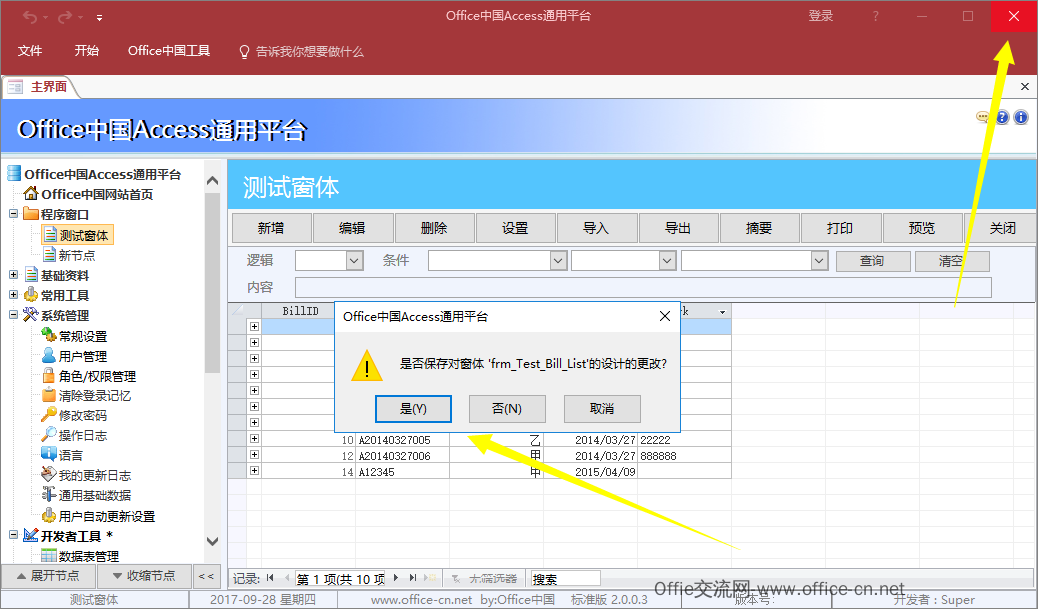Click the navigation tree scroll up arrow
Image resolution: width=1038 pixels, height=609 pixels.
coord(212,180)
